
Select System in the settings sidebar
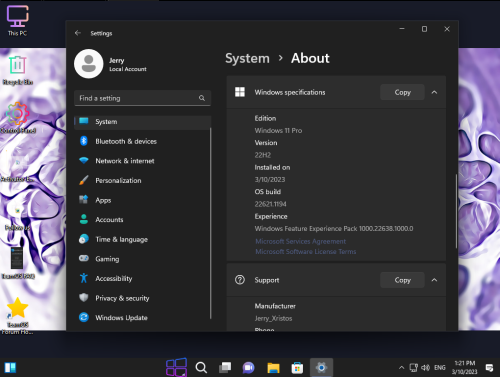click(142, 122)
